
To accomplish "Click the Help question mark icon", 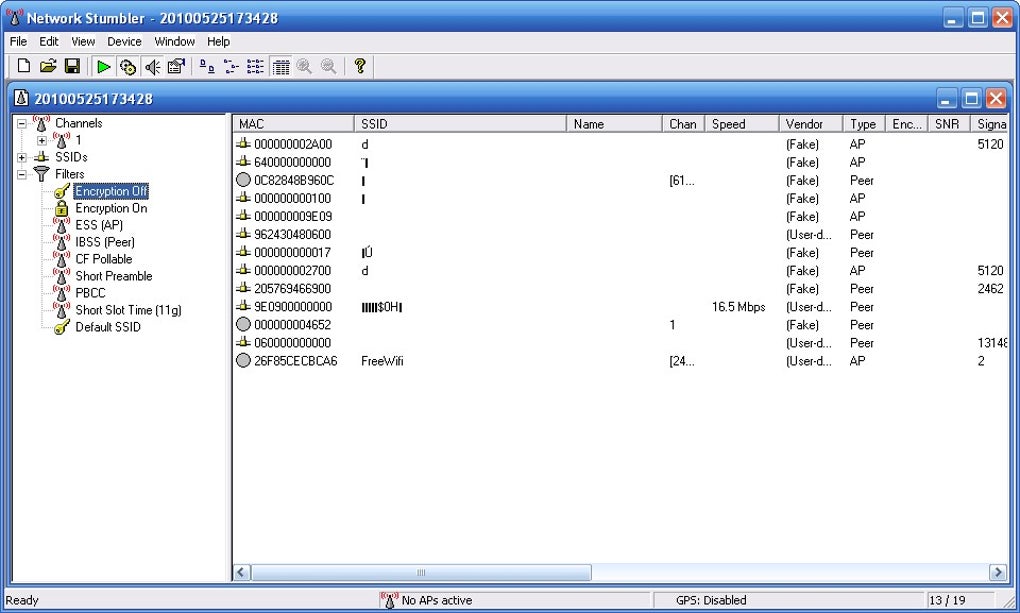I will pos(360,66).
